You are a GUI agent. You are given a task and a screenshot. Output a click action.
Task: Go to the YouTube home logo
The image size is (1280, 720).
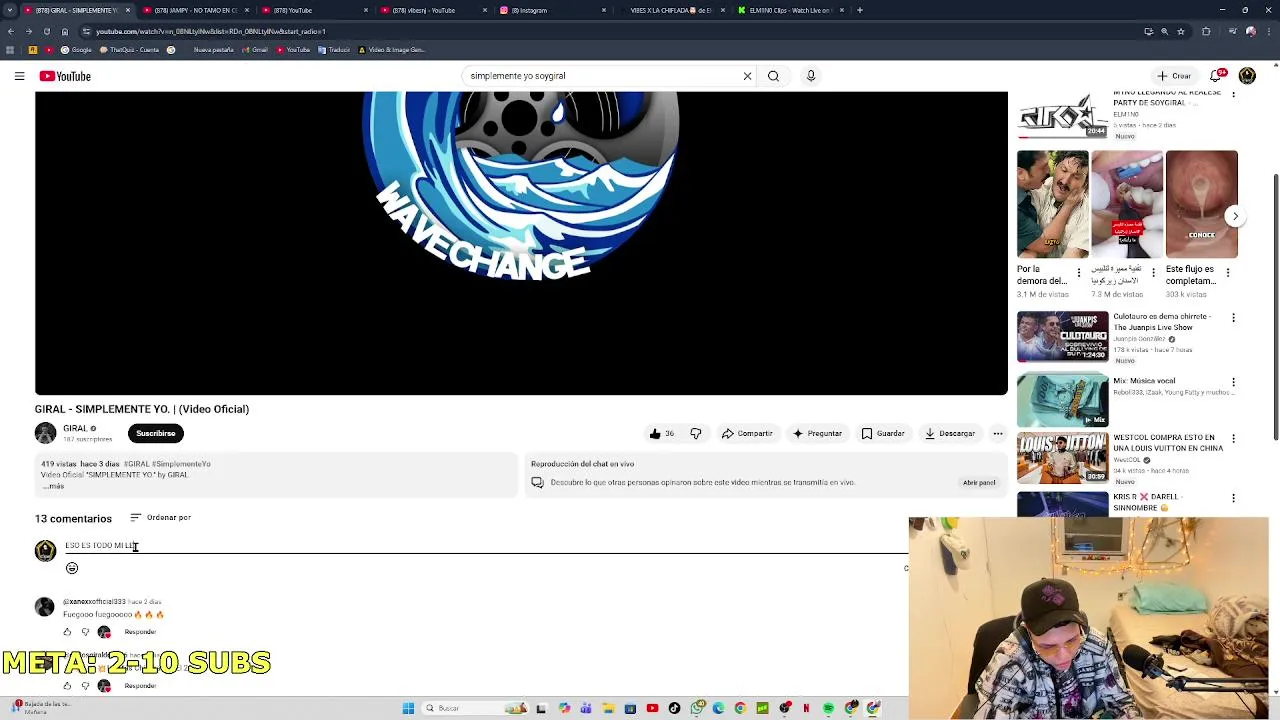coord(65,76)
